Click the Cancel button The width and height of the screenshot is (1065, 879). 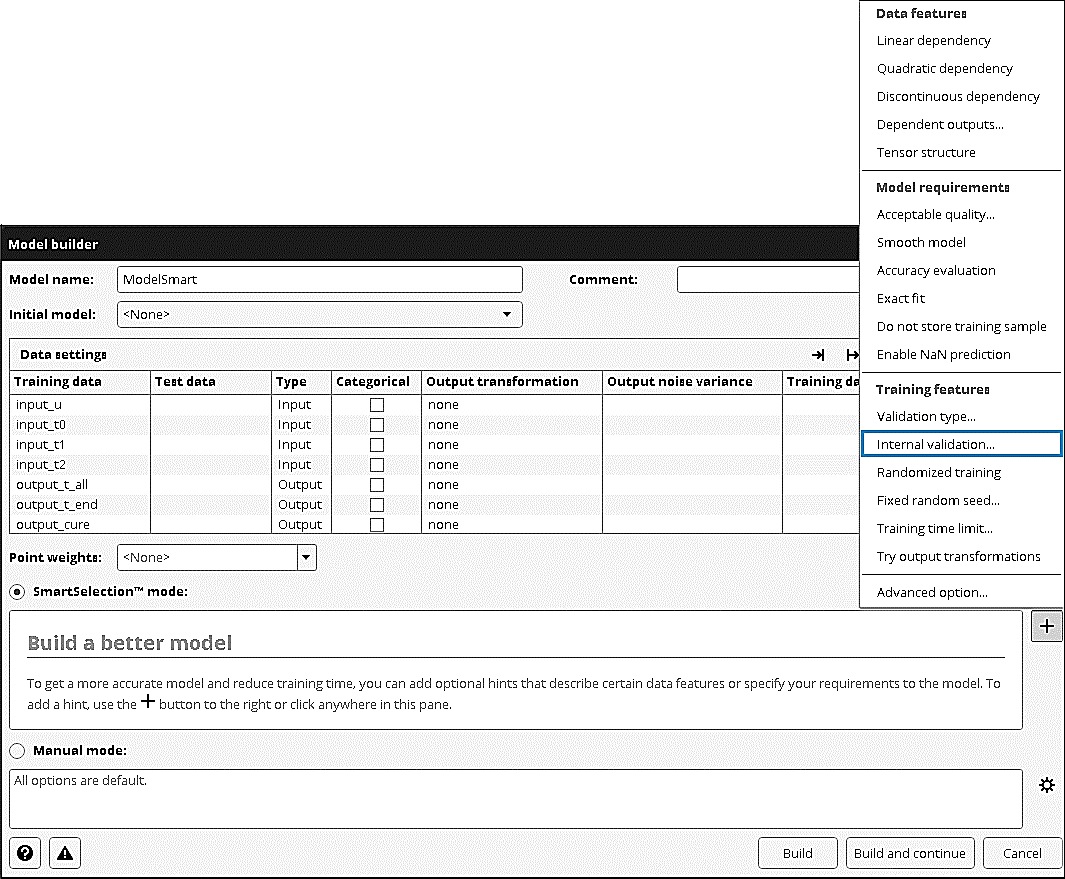pos(1022,853)
